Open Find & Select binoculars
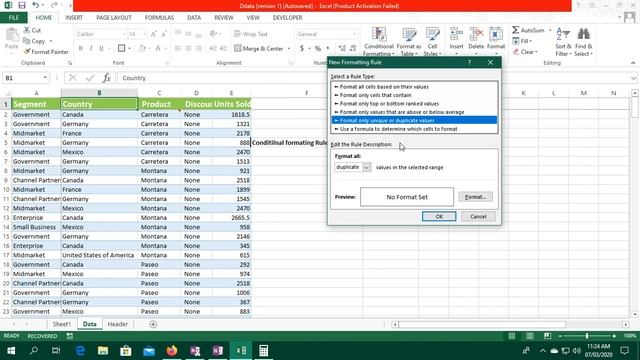The height and width of the screenshot is (360, 640). [584, 42]
